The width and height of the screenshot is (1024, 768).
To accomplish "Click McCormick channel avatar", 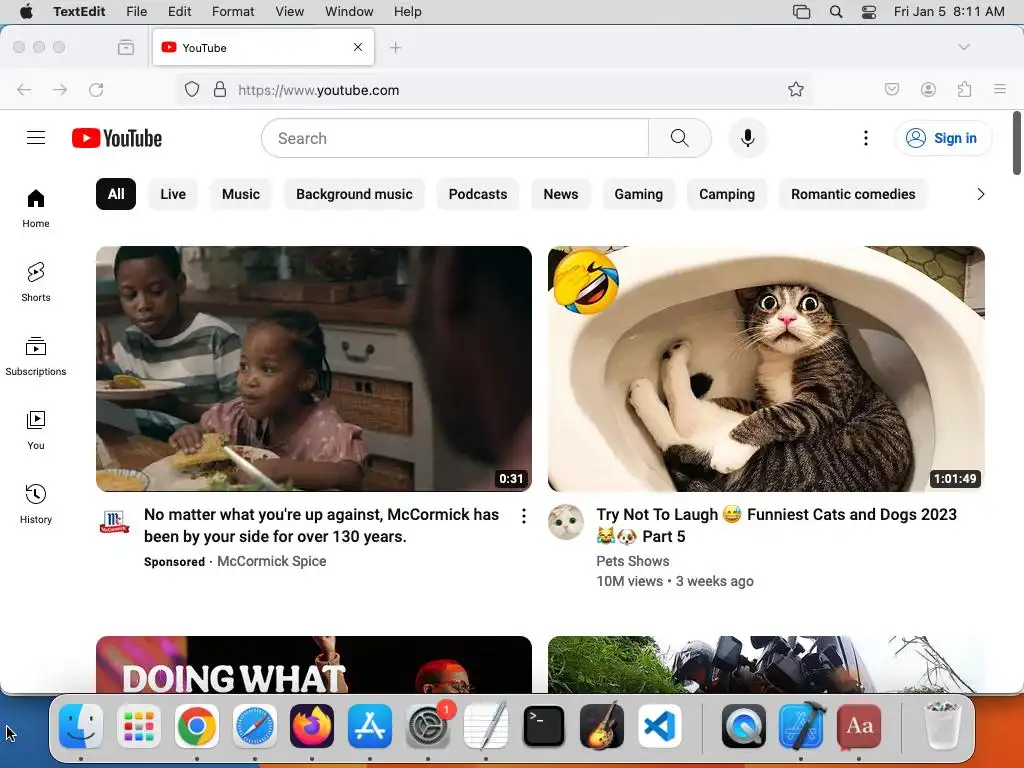I will 114,522.
